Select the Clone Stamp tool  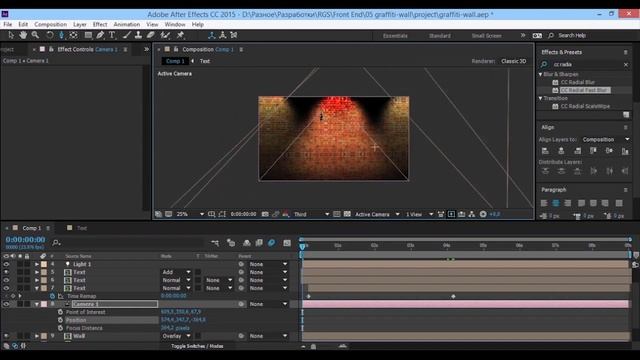[138, 35]
